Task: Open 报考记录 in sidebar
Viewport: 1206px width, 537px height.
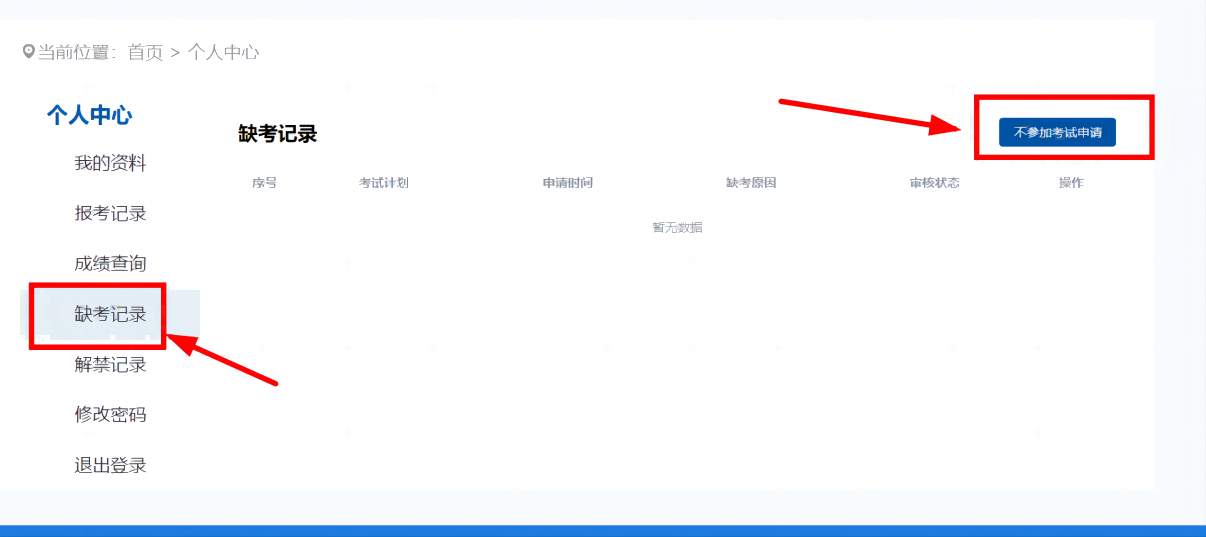Action: [x=110, y=213]
